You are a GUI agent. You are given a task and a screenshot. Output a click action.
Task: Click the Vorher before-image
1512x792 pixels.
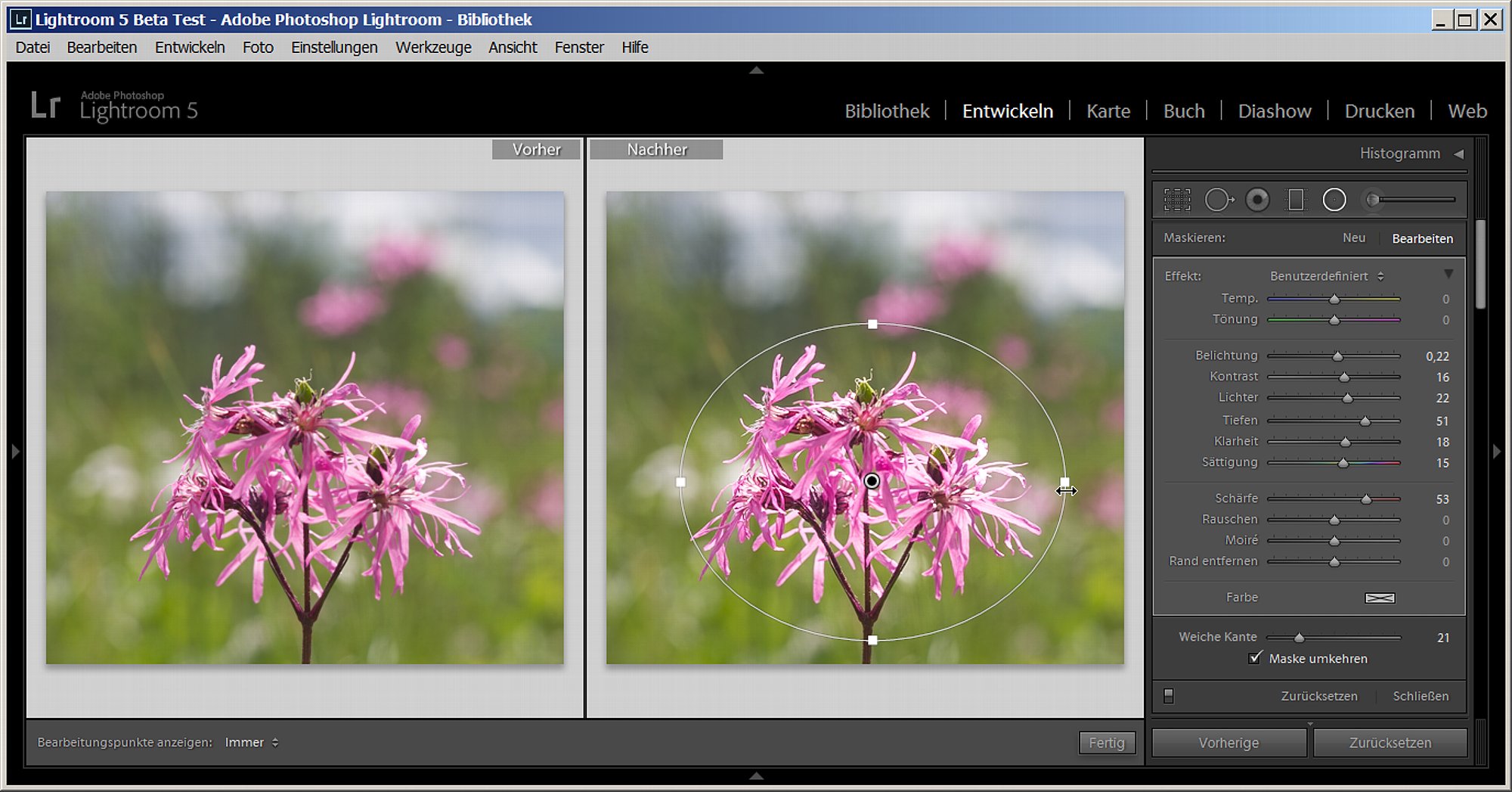[x=305, y=427]
